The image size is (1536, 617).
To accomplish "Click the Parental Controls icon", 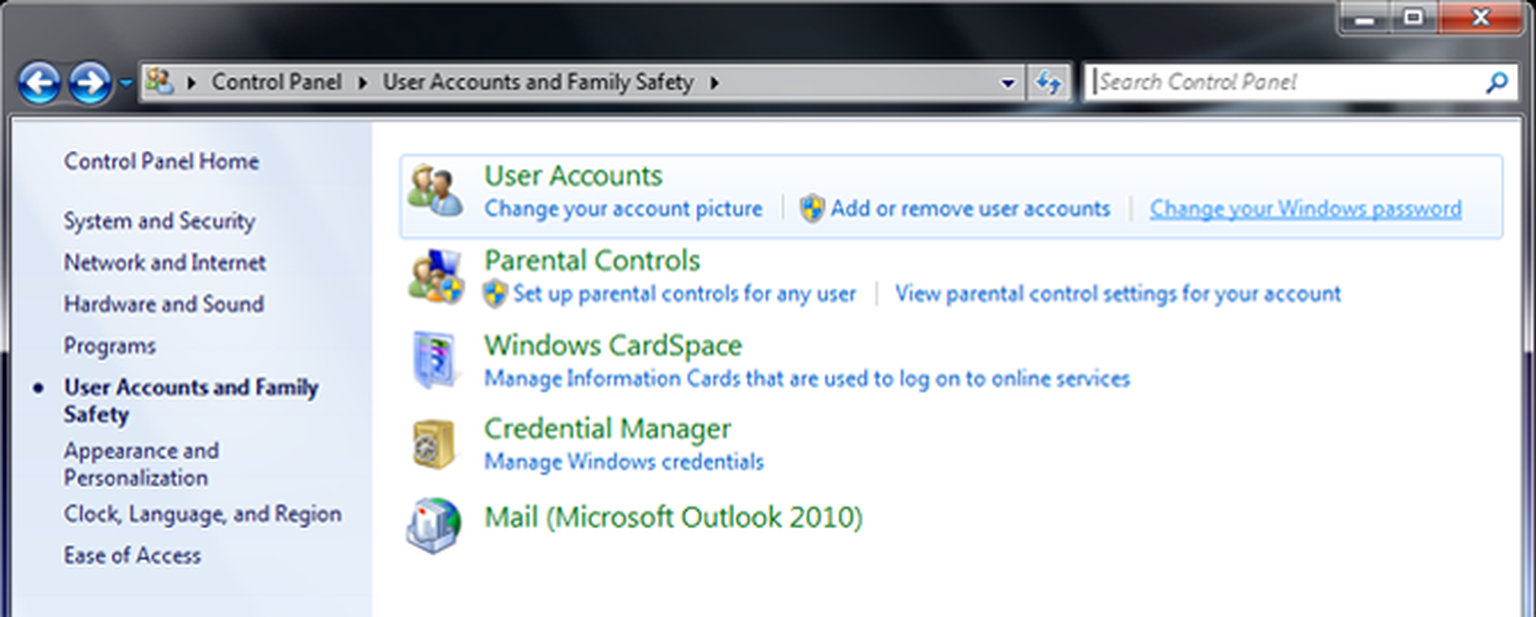I will (436, 276).
